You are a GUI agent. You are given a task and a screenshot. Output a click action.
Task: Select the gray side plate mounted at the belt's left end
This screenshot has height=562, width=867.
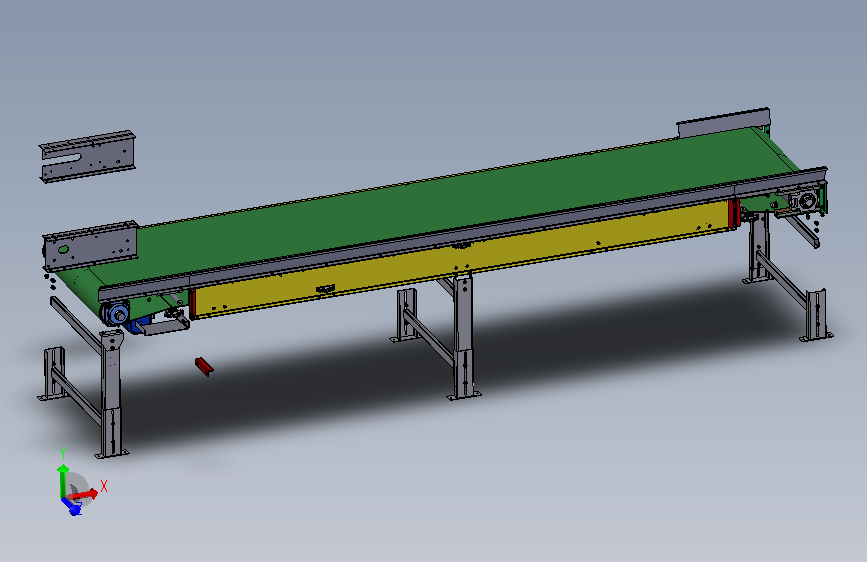coord(90,246)
